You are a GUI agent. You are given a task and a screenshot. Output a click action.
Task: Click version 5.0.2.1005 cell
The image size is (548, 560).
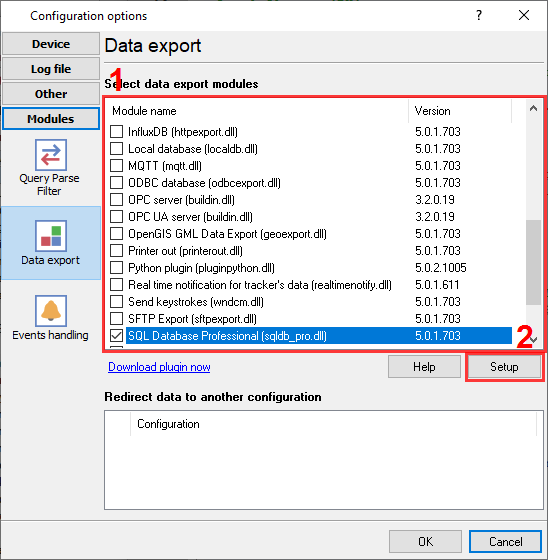440,268
